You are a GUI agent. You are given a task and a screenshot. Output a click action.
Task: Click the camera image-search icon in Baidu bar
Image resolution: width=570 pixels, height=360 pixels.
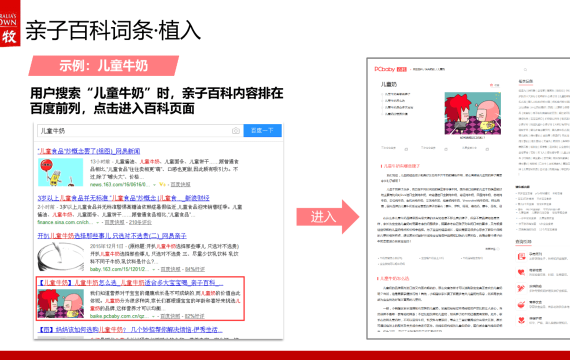pos(236,131)
